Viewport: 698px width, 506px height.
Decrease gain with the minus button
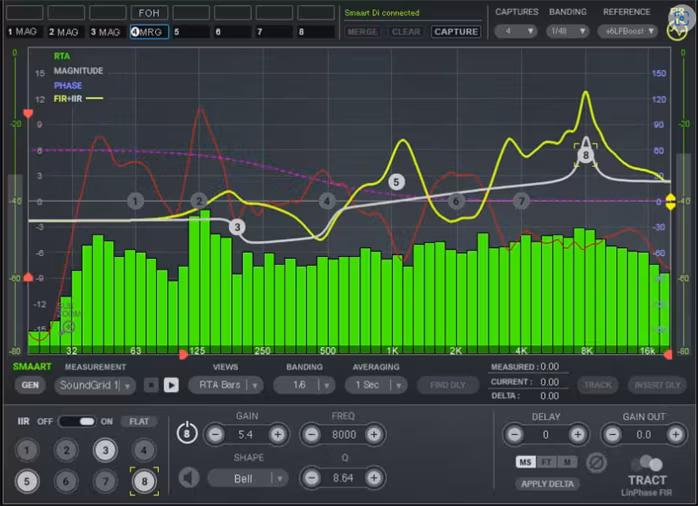216,434
